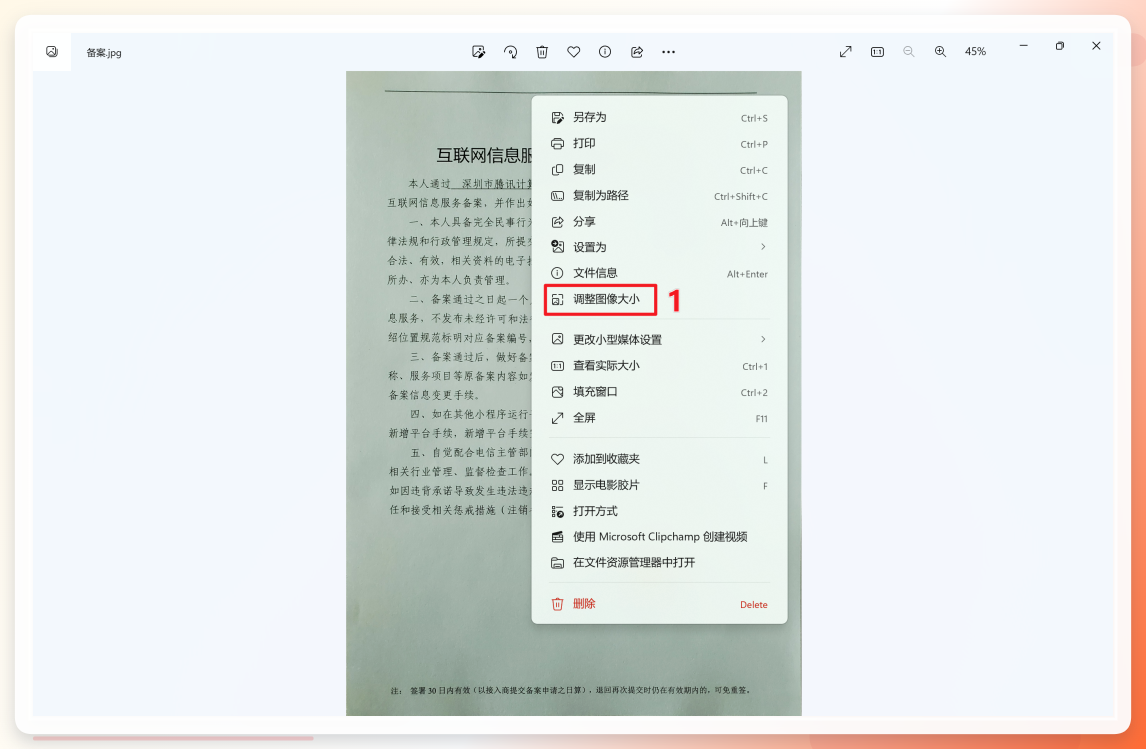The width and height of the screenshot is (1146, 749).
Task: Select 分享 in the context menu
Action: pos(659,222)
